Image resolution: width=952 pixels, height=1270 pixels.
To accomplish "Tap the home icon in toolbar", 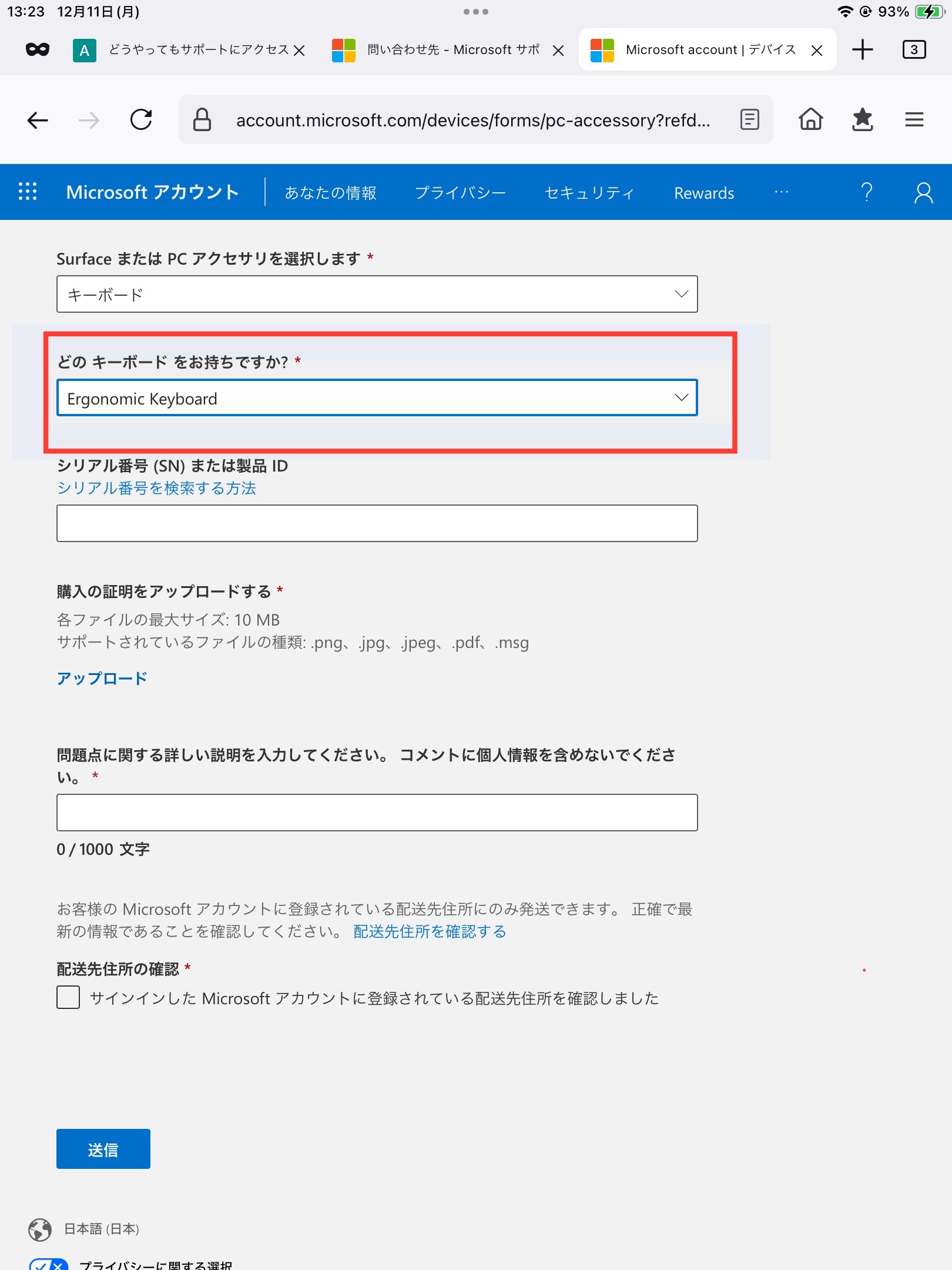I will coord(811,119).
